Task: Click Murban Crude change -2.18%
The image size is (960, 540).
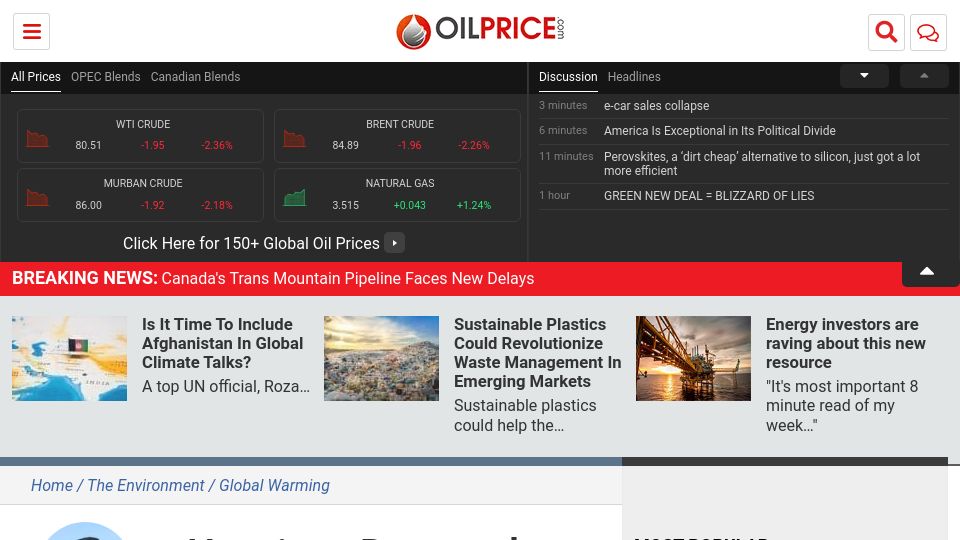Action: click(217, 205)
